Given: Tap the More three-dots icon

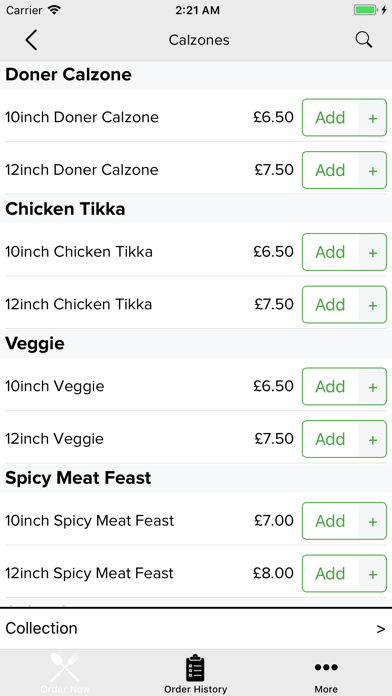Looking at the screenshot, I should [326, 667].
